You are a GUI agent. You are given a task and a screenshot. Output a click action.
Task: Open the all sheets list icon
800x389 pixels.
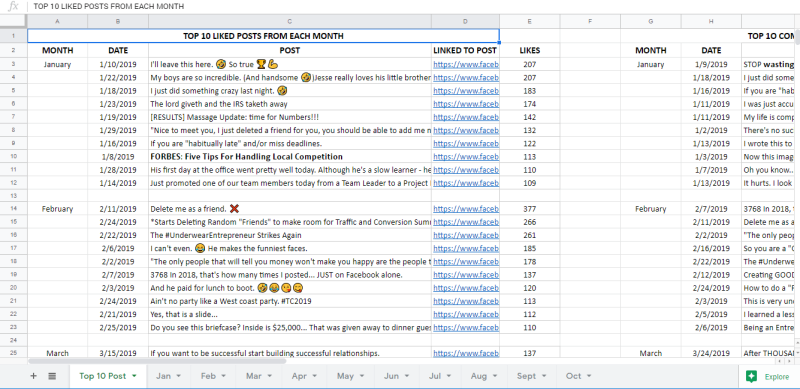coord(52,376)
